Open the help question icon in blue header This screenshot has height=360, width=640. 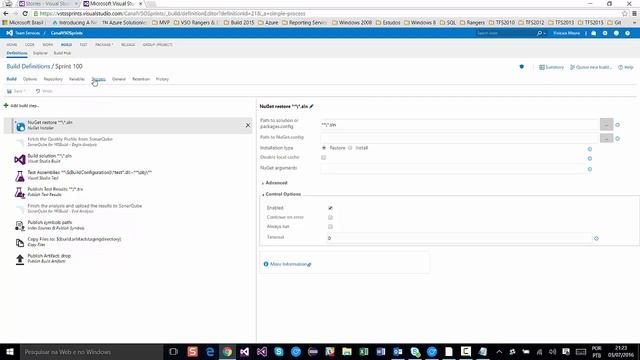[x=627, y=33]
